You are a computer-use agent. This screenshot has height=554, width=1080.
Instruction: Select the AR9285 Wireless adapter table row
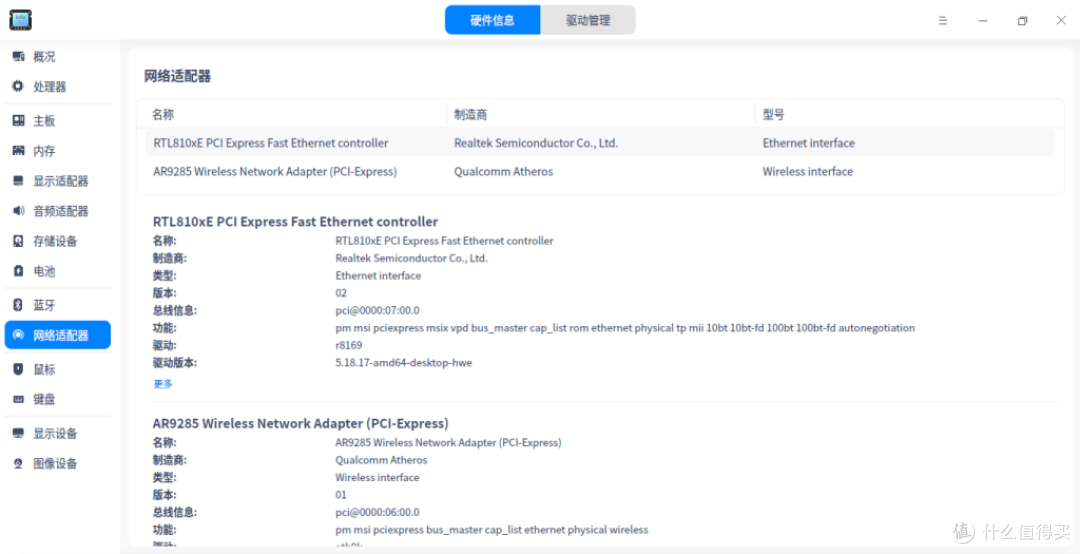[x=600, y=172]
